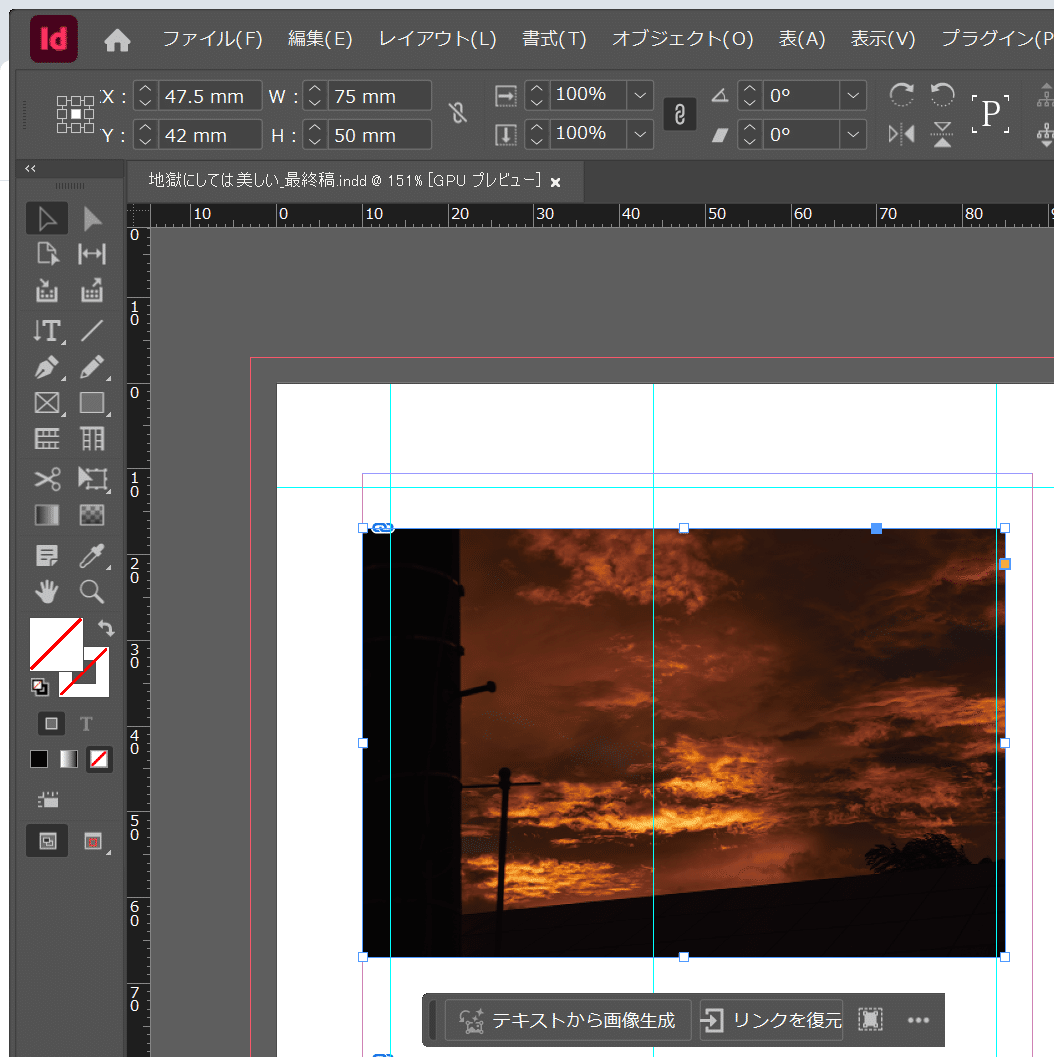The width and height of the screenshot is (1054, 1057).
Task: Step the W width value
Action: tap(315, 96)
